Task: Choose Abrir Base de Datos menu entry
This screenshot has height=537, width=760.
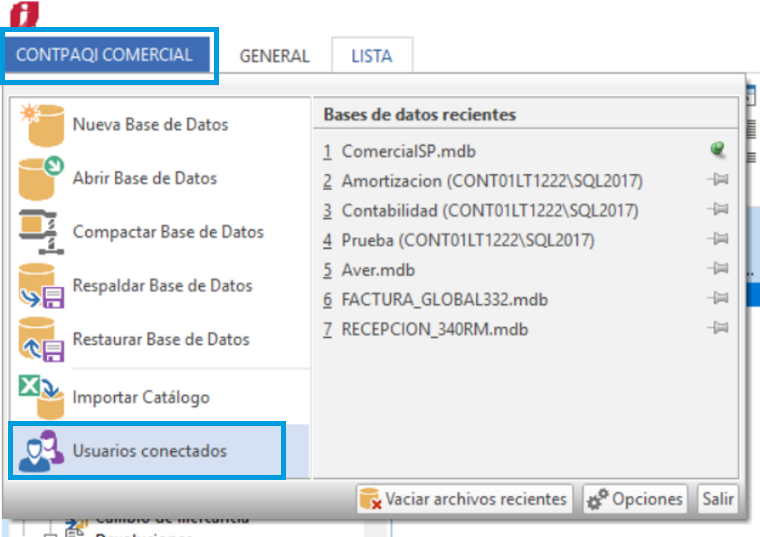Action: (x=160, y=178)
